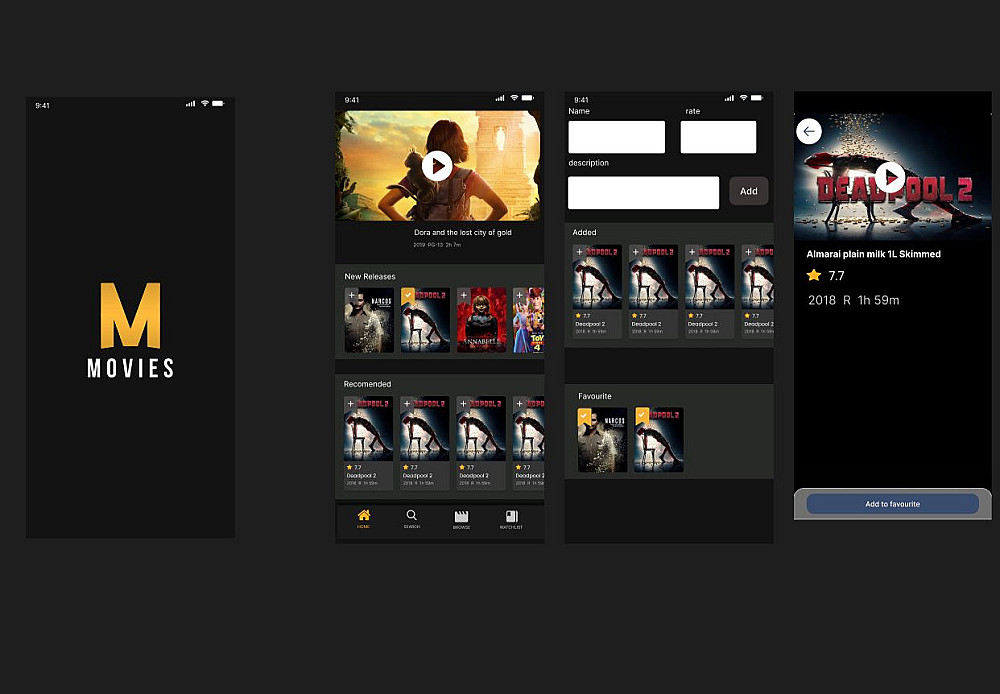Select the Browse clapperboard icon
The image size is (1000, 694).
tap(461, 516)
